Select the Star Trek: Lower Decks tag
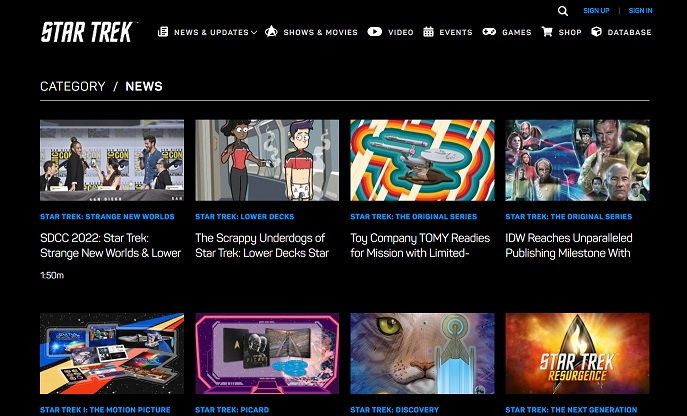Screen dimensions: 687x416 (x=244, y=217)
